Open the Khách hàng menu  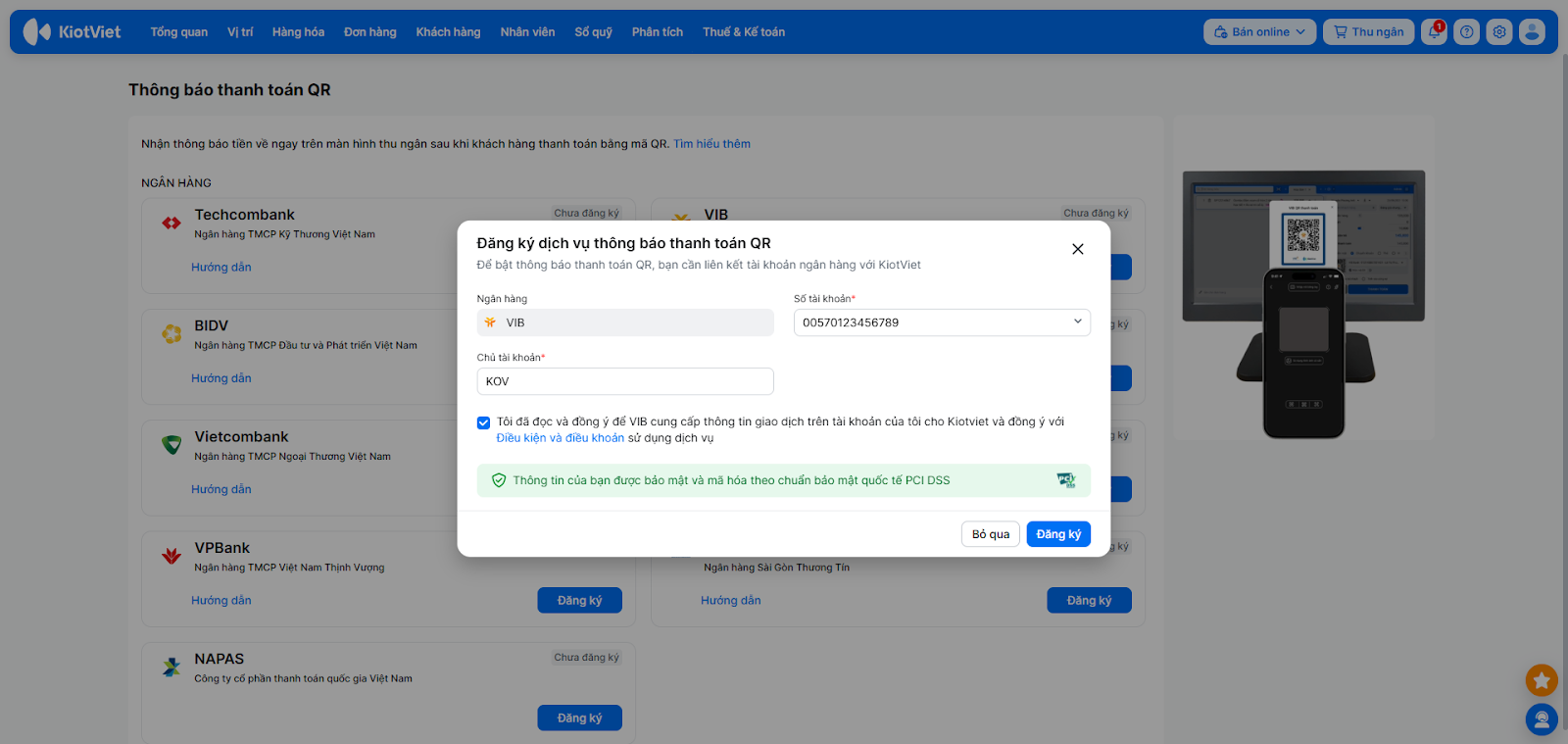click(x=448, y=31)
